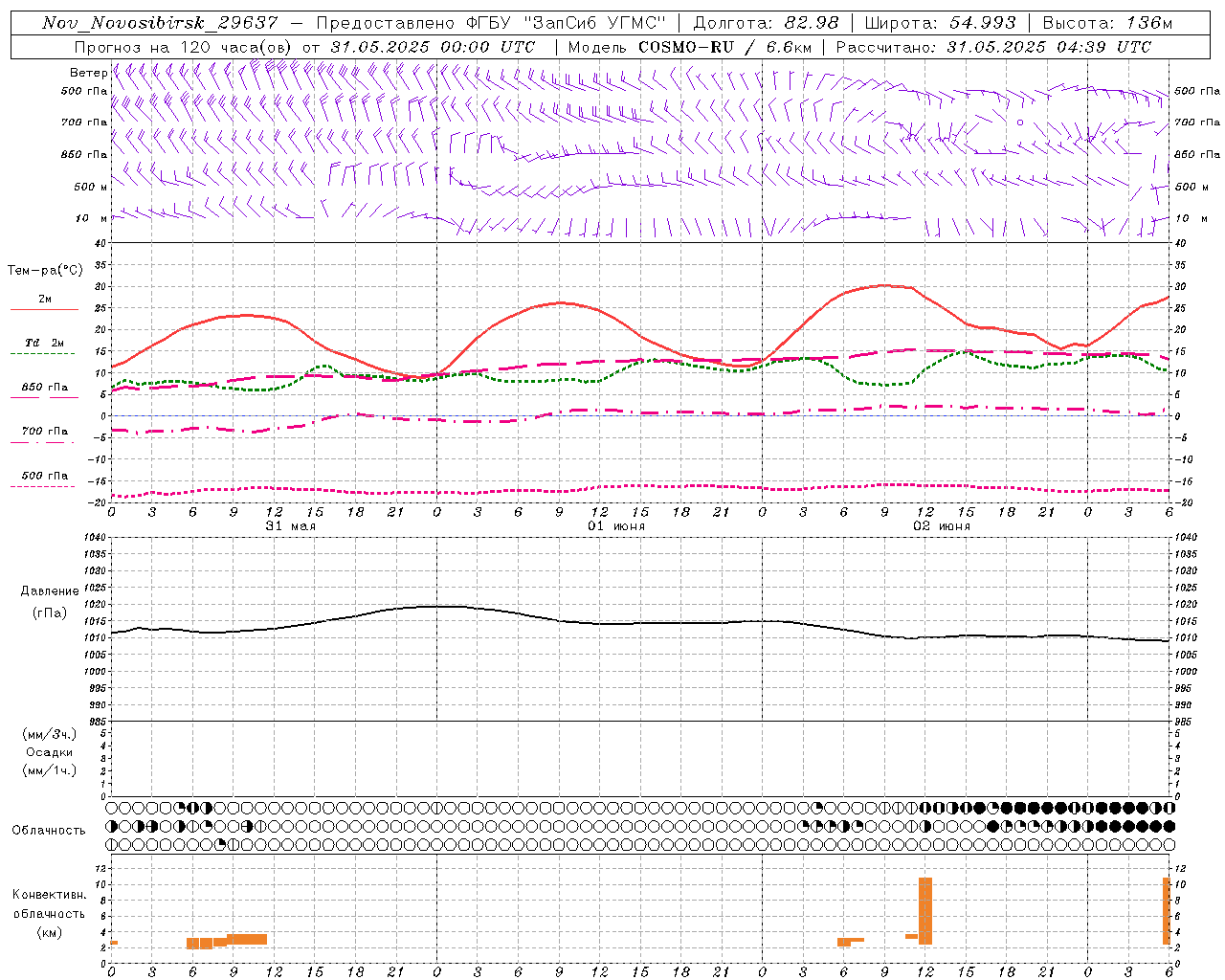
Task: Click the 02 июня date label
Action: click(x=942, y=526)
